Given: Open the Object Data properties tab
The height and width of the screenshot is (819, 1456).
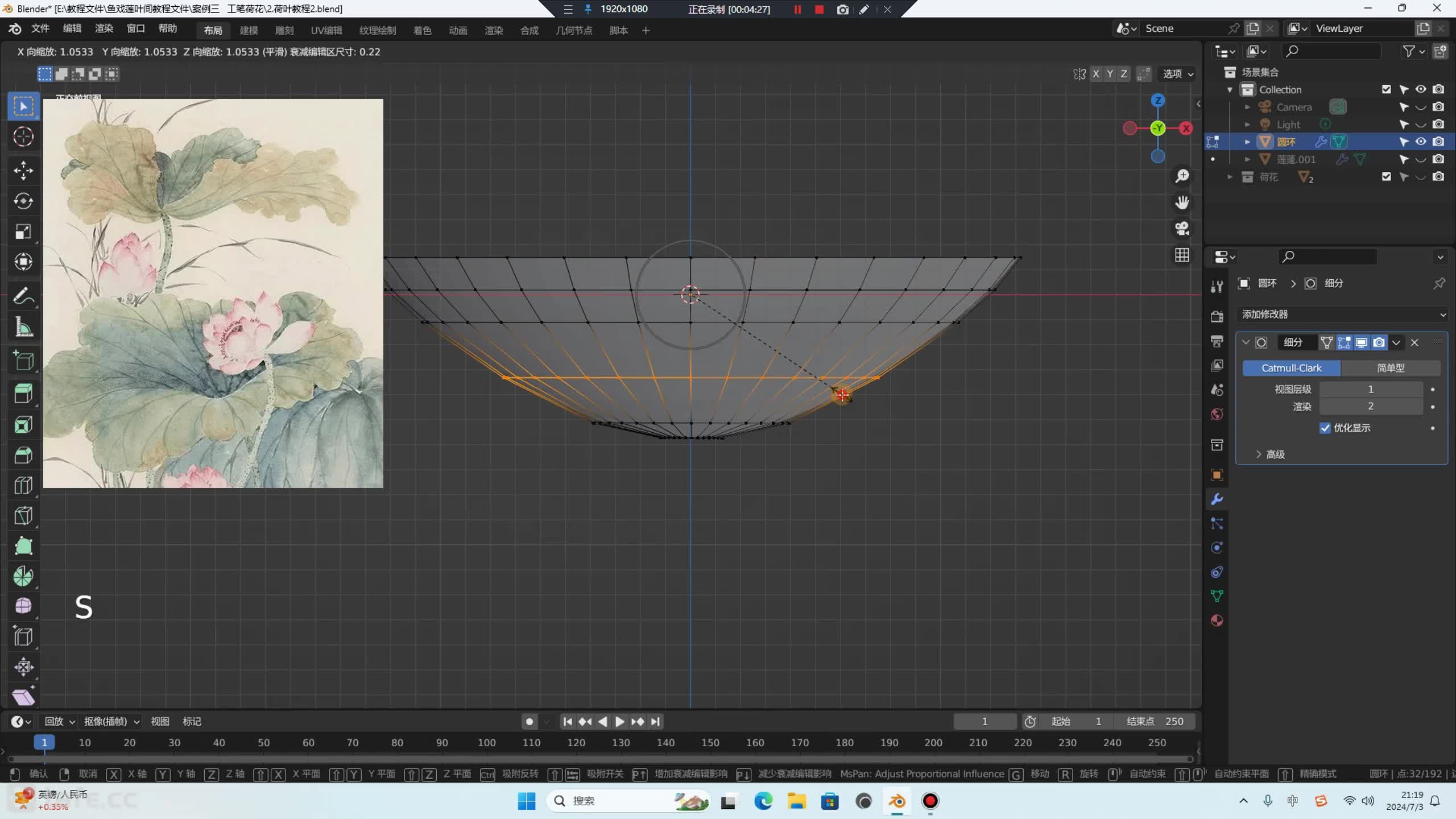Looking at the screenshot, I should 1217,596.
